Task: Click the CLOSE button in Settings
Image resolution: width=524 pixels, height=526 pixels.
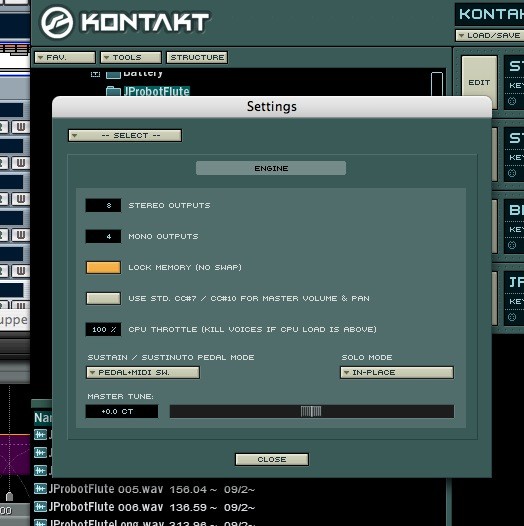Action: pos(272,459)
